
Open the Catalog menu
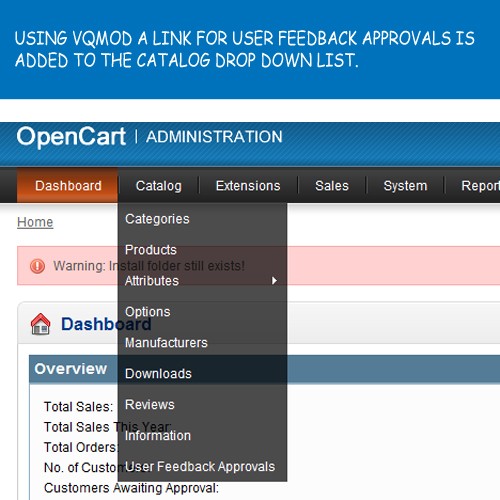click(159, 186)
